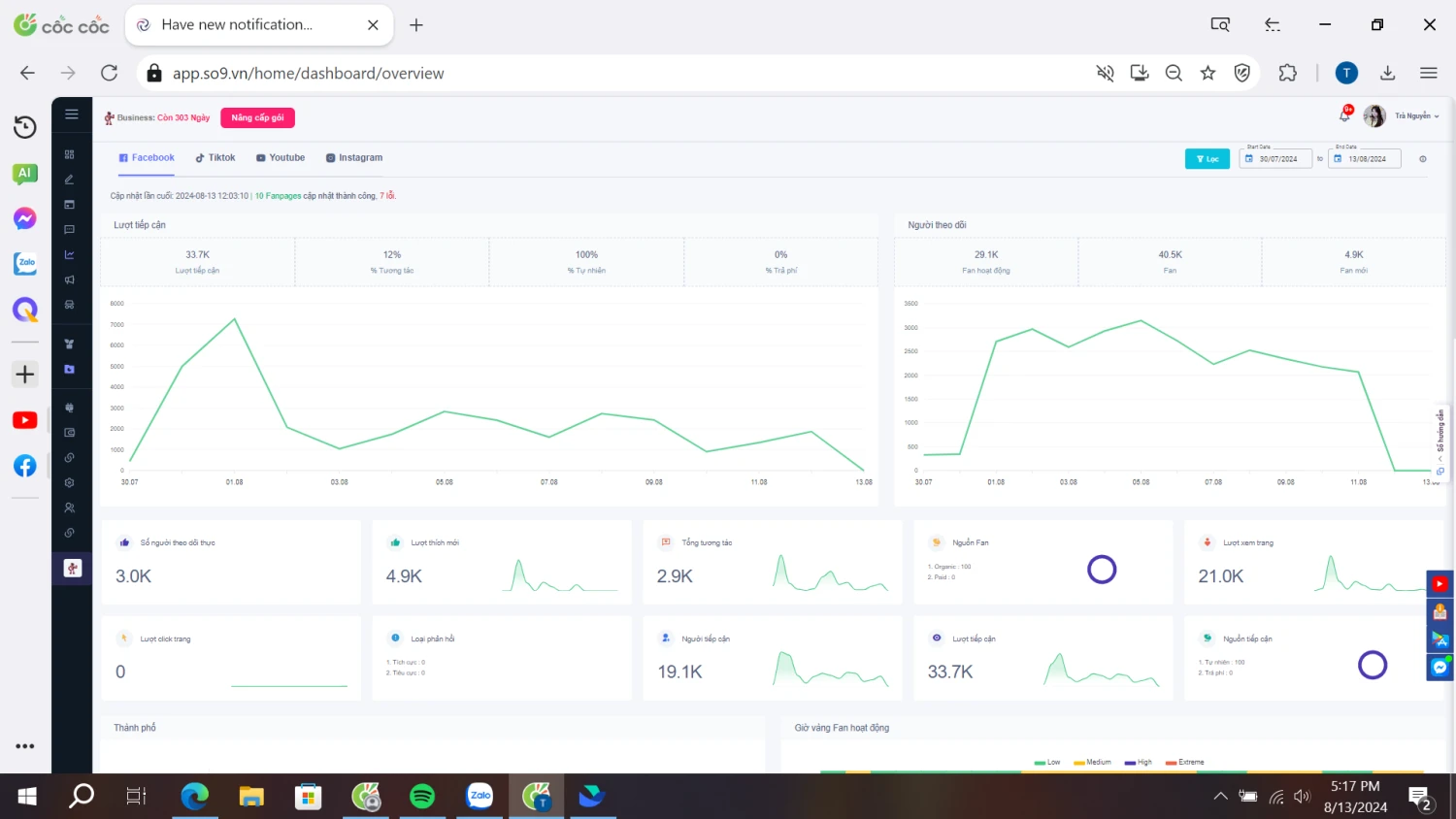1456x819 pixels.
Task: Open more sidebar options ellipsis
Action: [x=25, y=746]
